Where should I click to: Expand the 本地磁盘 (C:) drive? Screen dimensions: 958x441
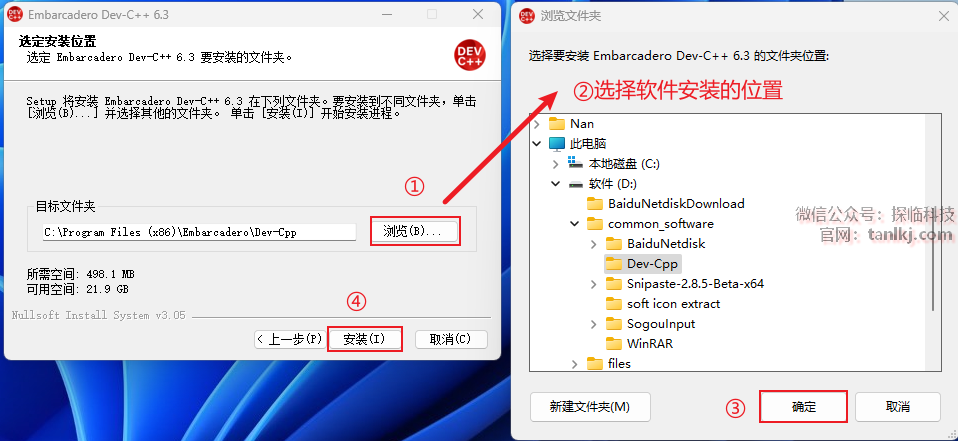[x=555, y=164]
